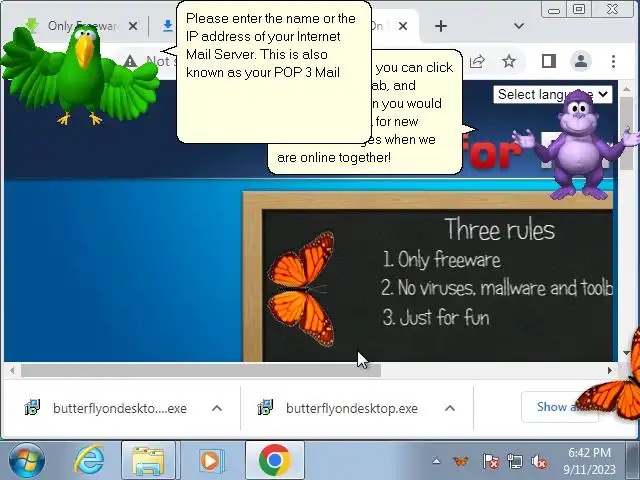Open Action Center flag tray icon
640x480 pixels.
pos(491,462)
